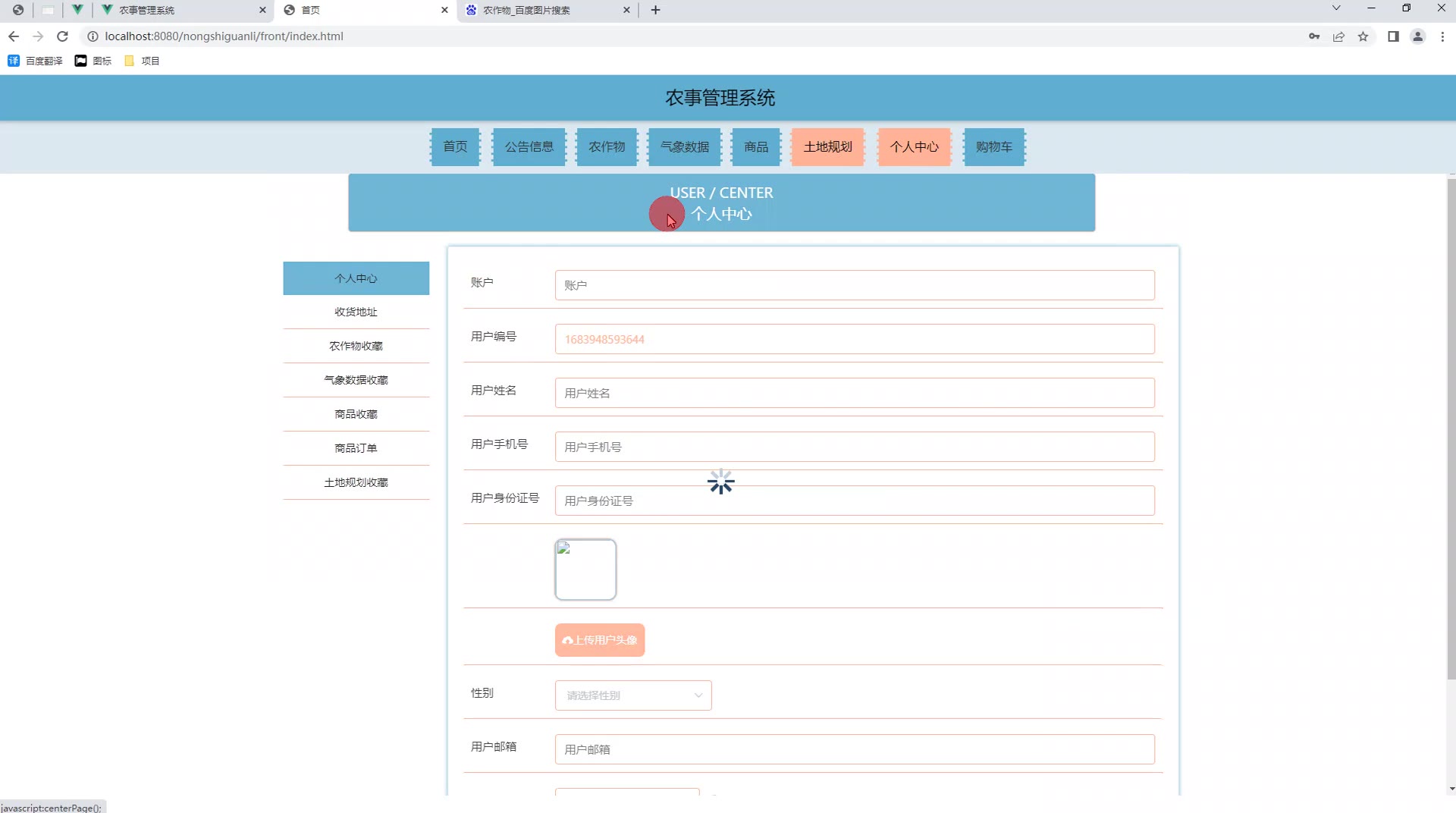
Task: Click the browser reload icon
Action: [63, 36]
